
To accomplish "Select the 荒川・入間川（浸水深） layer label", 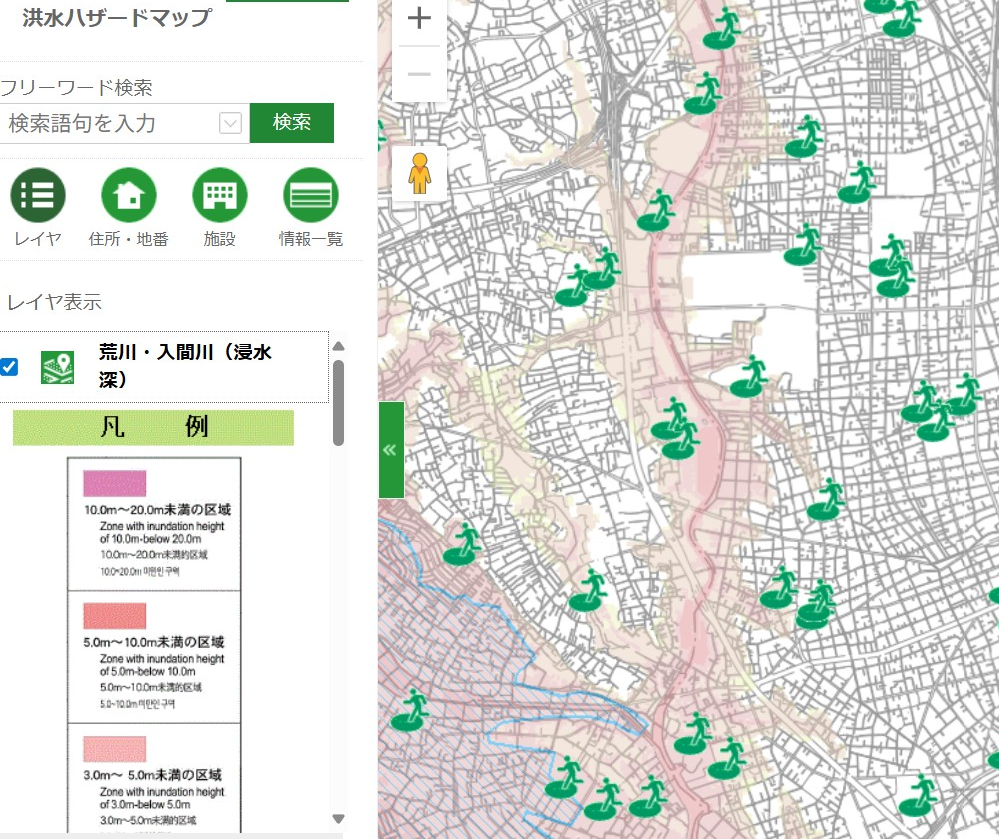I will [x=185, y=366].
